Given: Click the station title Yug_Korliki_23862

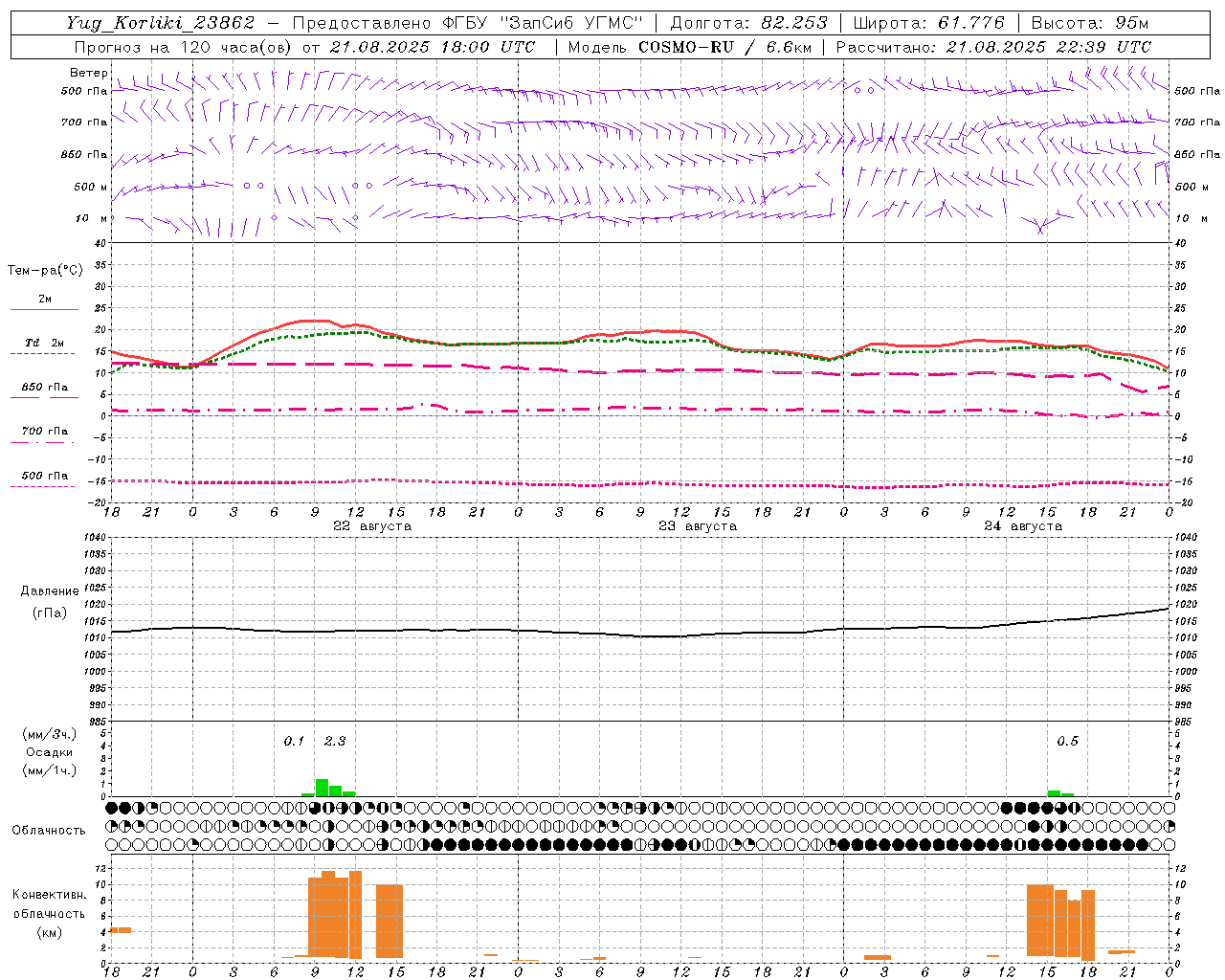Looking at the screenshot, I should pyautogui.click(x=161, y=23).
